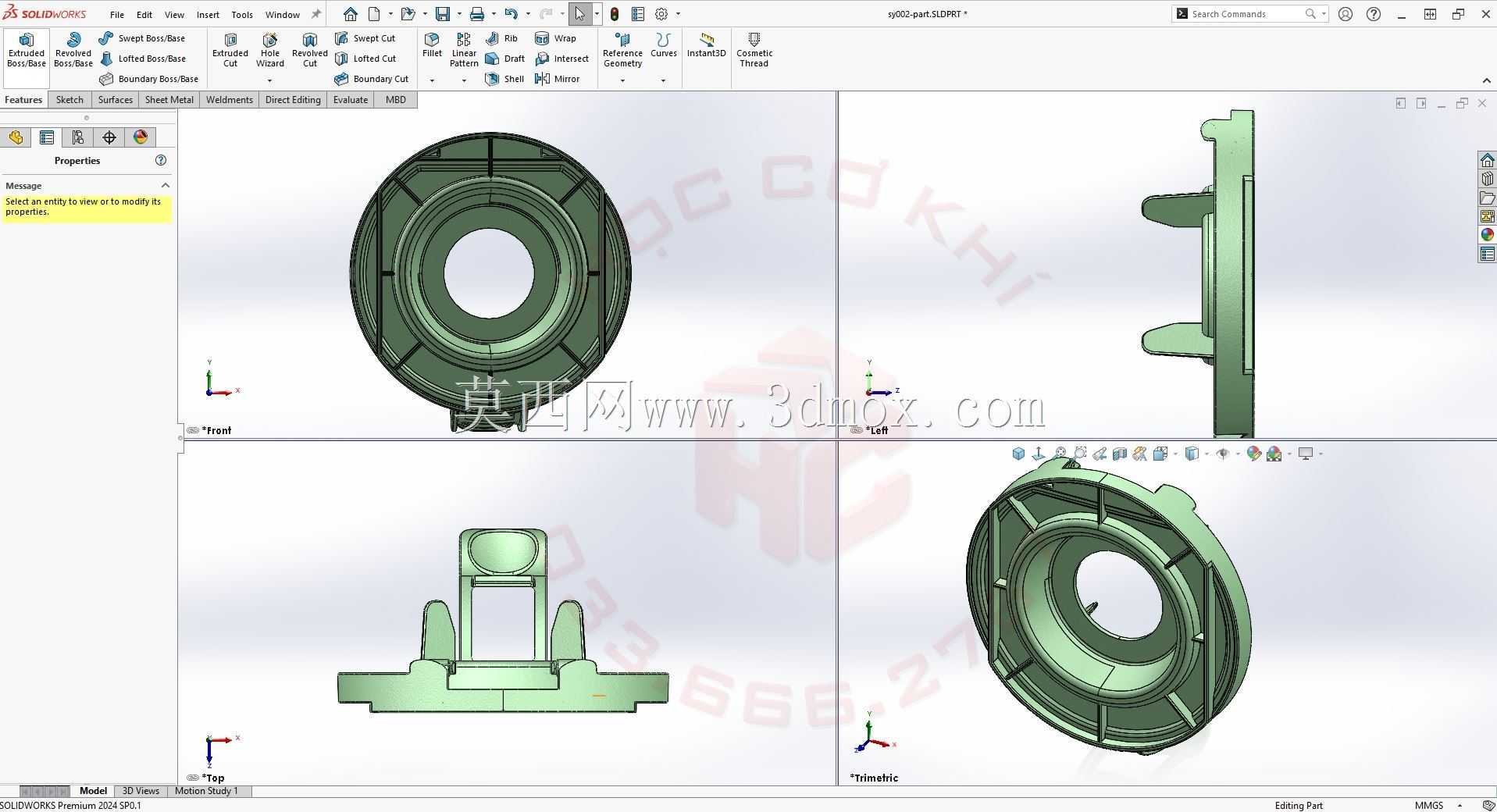Select the Extruded Cut tool

point(230,50)
